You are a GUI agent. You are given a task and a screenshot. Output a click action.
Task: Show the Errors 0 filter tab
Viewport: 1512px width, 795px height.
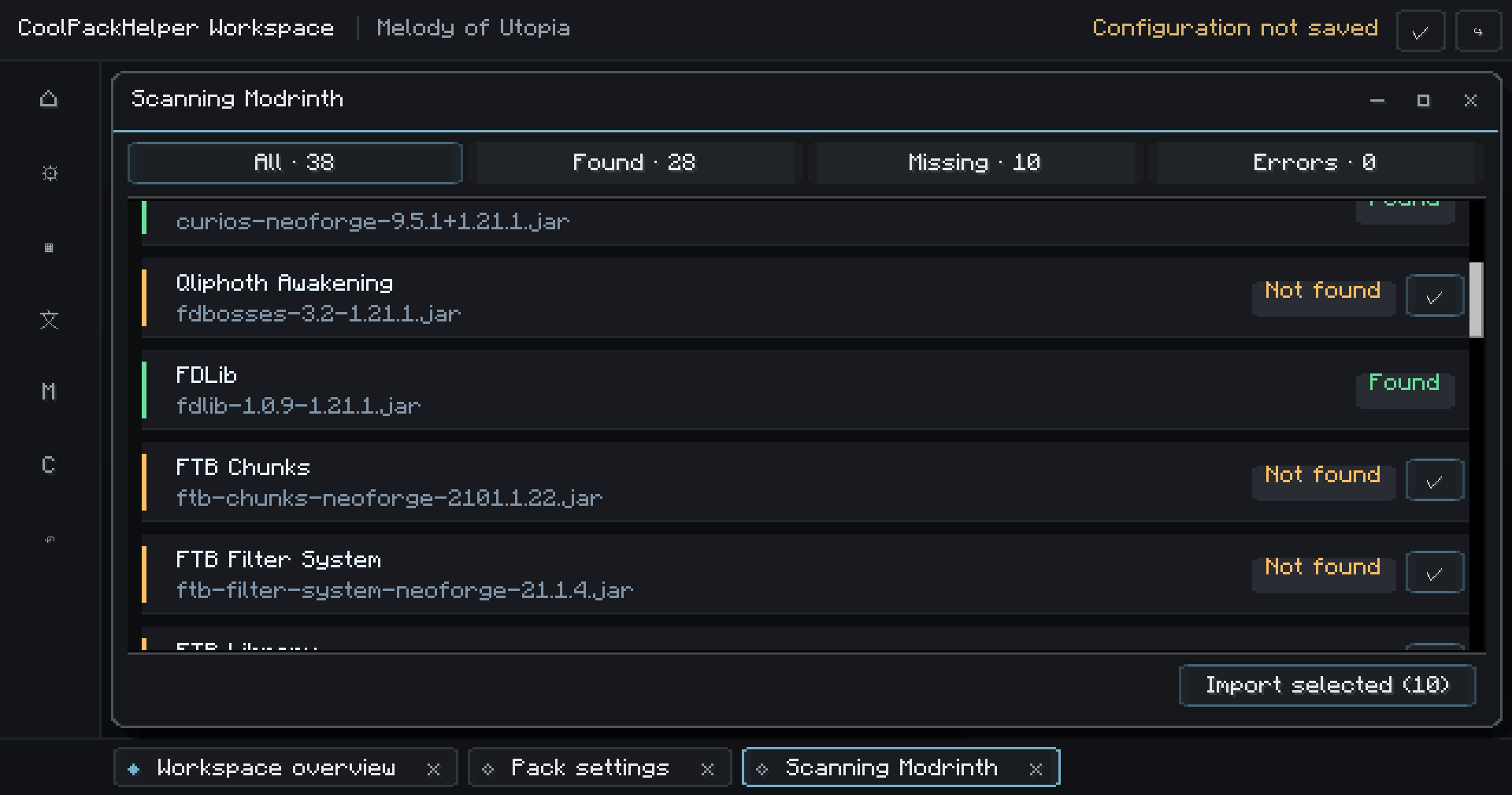pyautogui.click(x=1314, y=162)
